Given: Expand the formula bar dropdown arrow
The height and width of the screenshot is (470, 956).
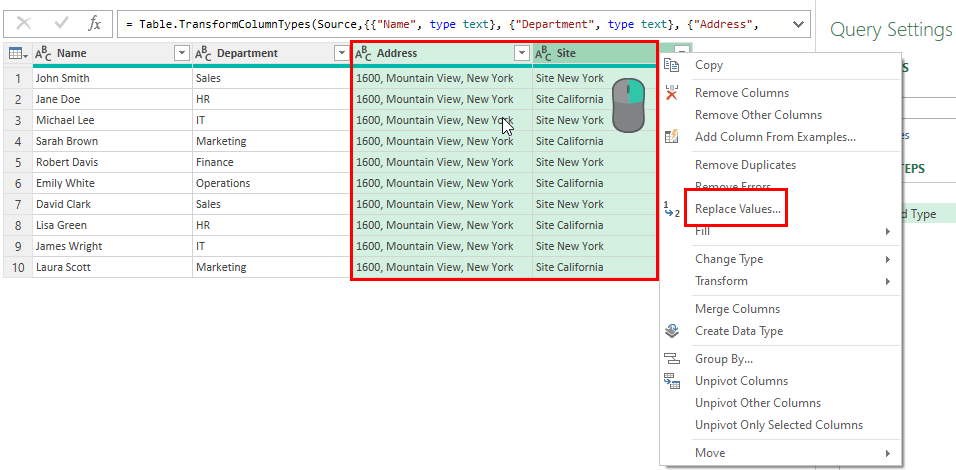Looking at the screenshot, I should click(x=798, y=24).
